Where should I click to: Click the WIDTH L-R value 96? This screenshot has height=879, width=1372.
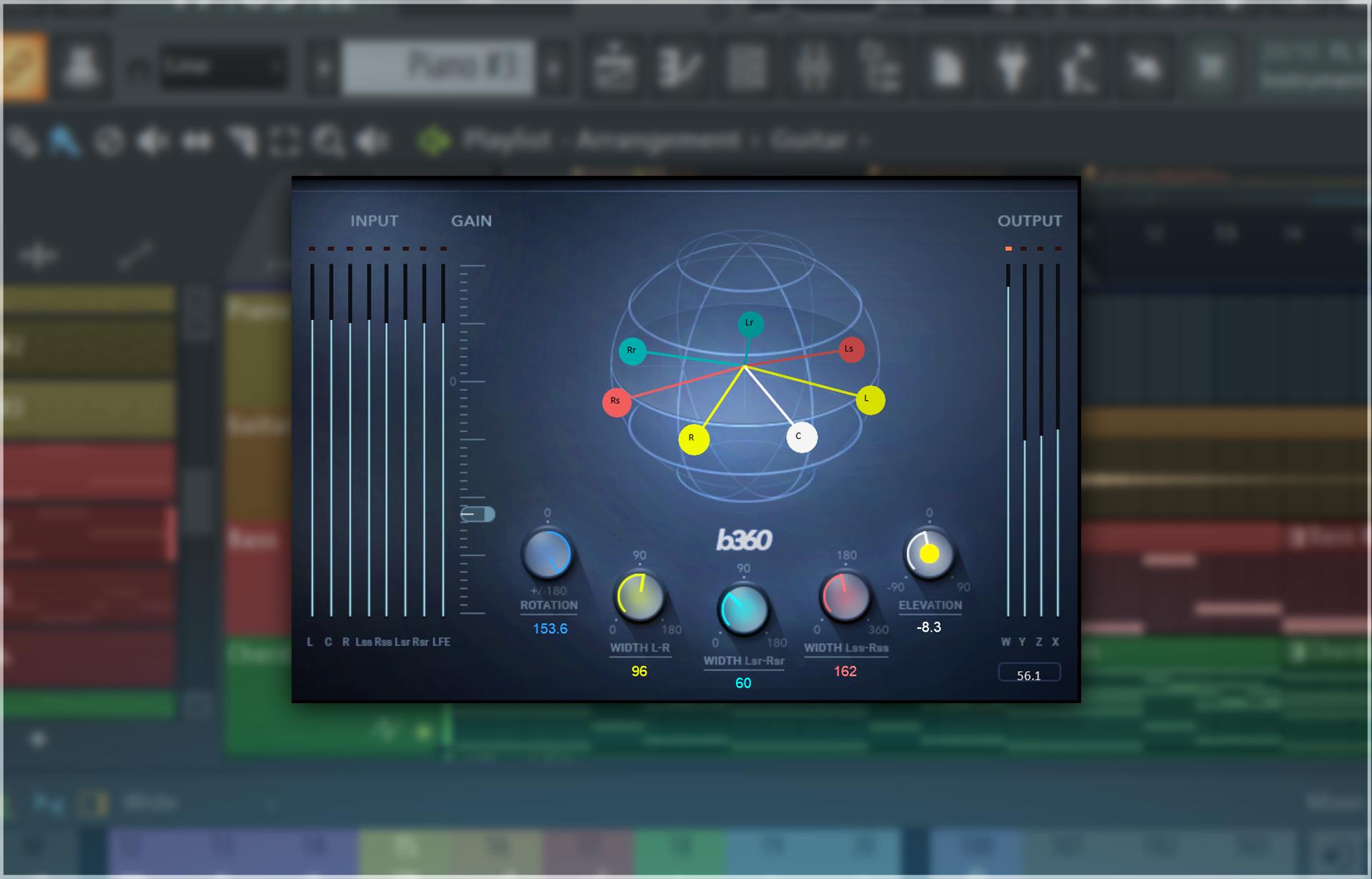click(639, 671)
